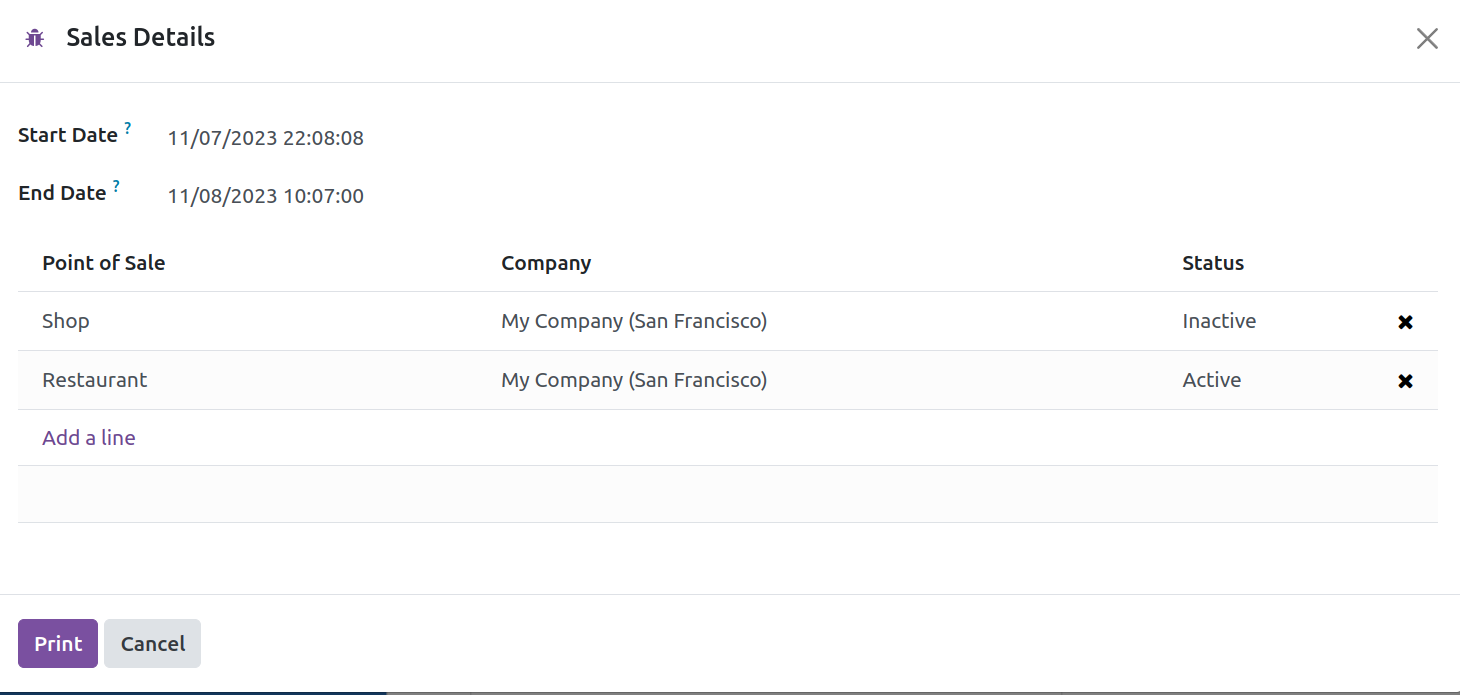Show Start Date help tooltip icon

[x=128, y=129]
